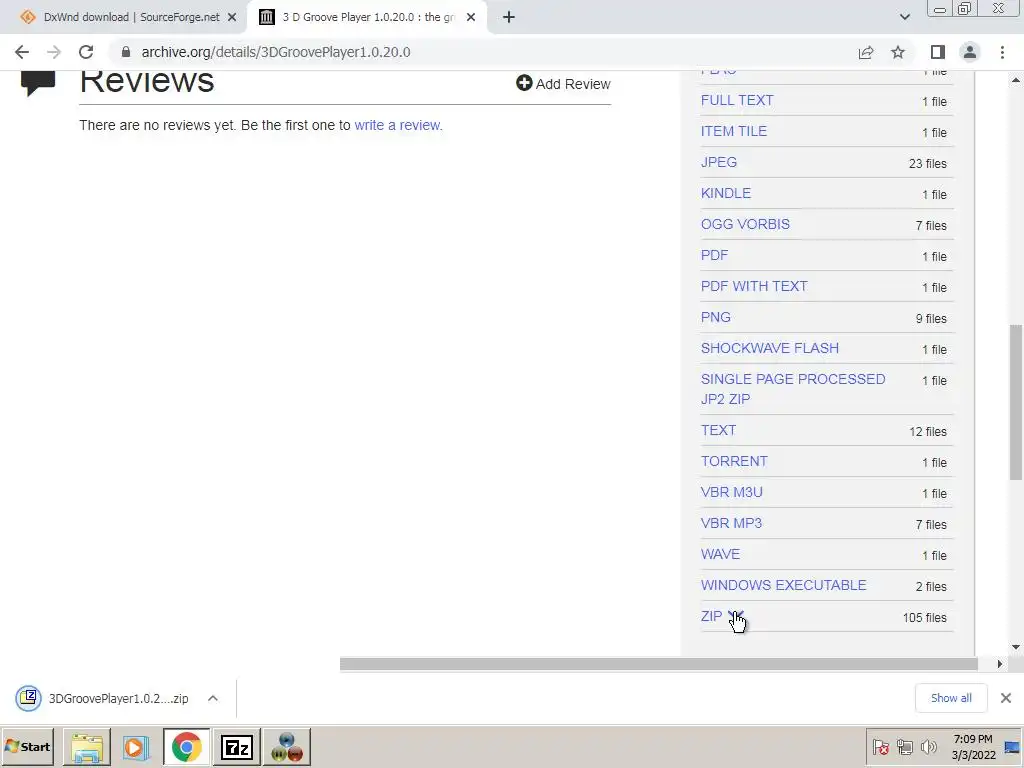Viewport: 1024px width, 768px height.
Task: Go forward using the browser forward arrow
Action: click(x=54, y=52)
